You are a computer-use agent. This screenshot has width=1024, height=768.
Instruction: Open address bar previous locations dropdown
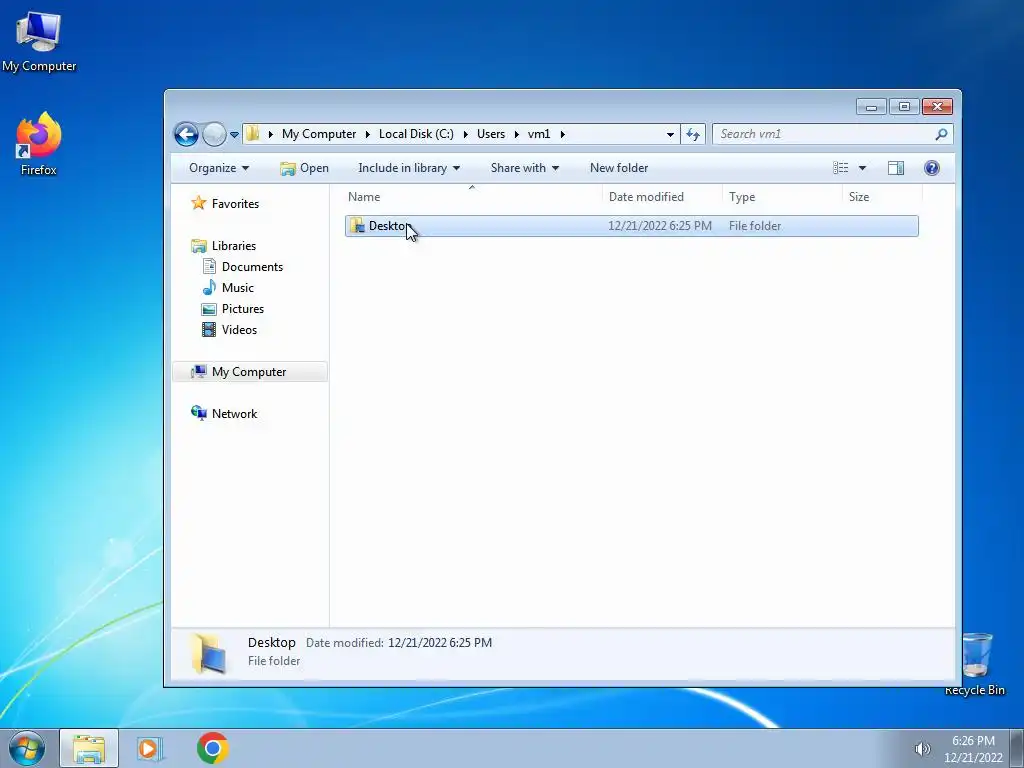point(670,135)
